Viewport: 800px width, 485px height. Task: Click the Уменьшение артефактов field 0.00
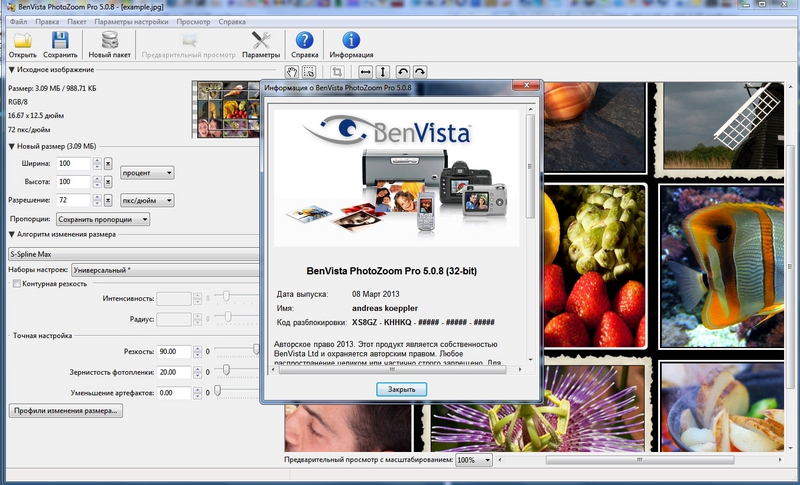tap(174, 393)
